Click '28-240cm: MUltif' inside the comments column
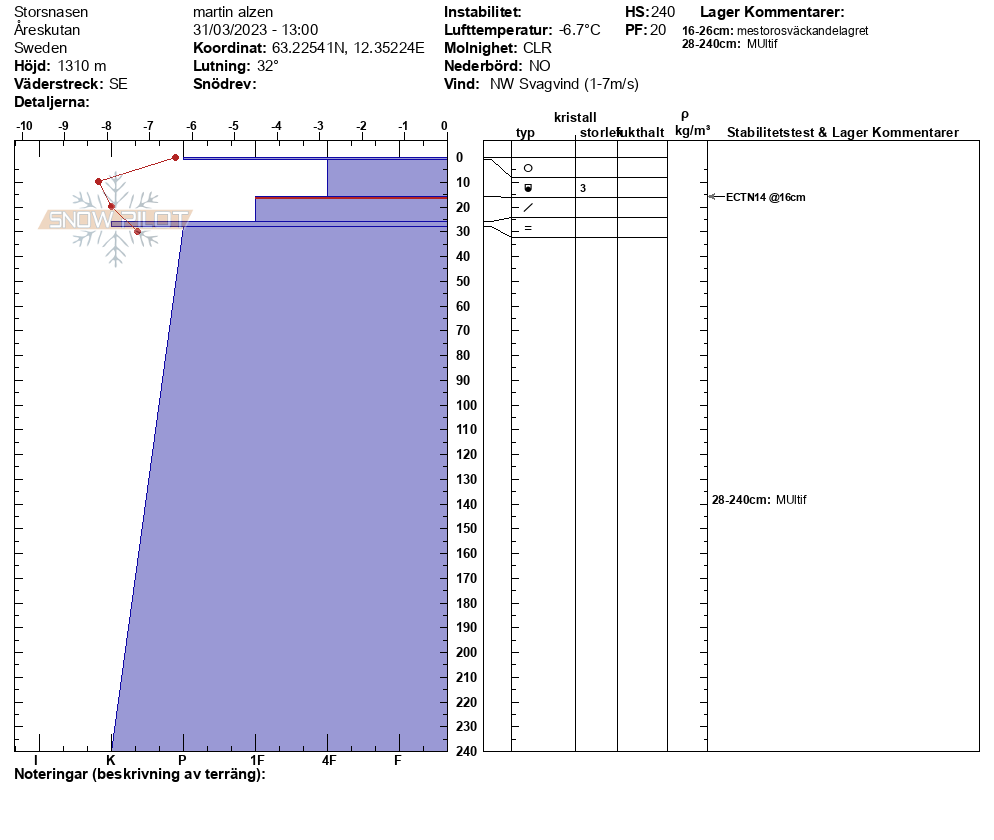 tap(759, 500)
